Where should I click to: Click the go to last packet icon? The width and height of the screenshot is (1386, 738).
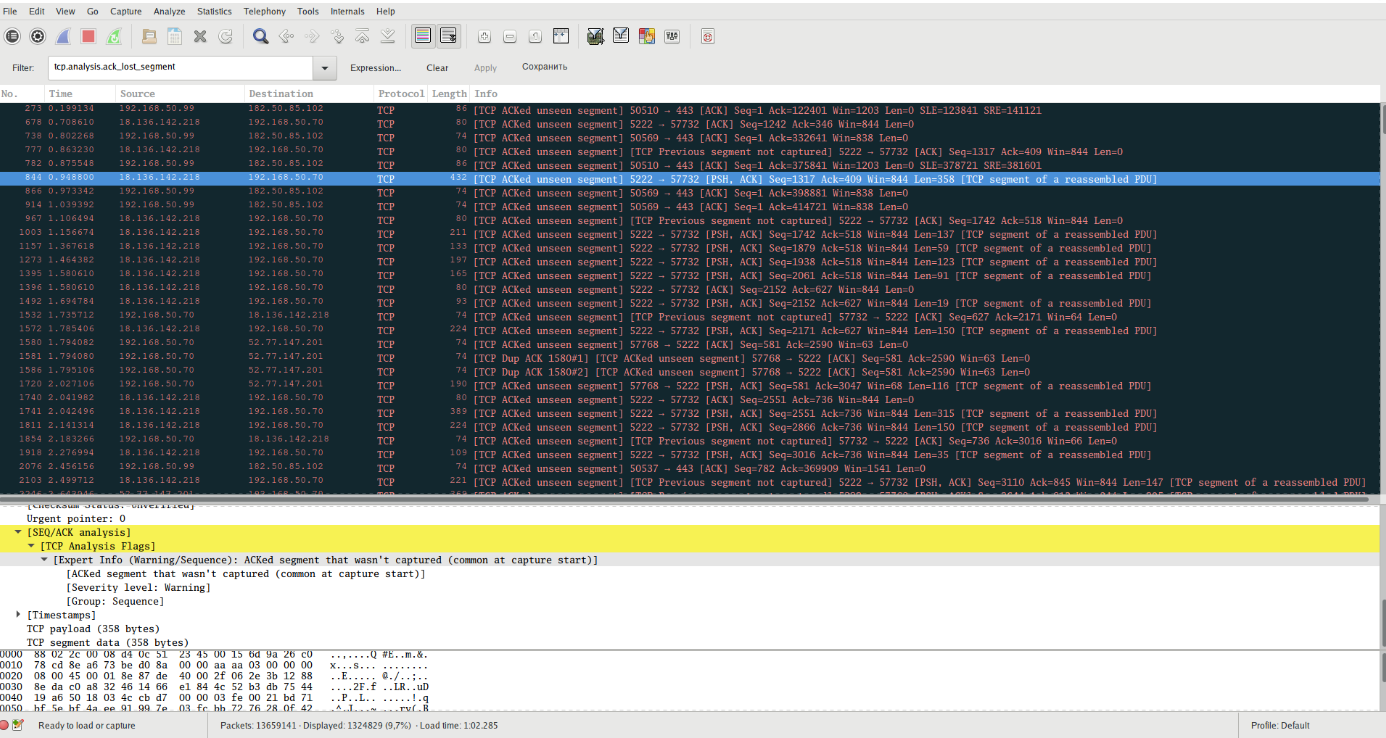(x=388, y=36)
